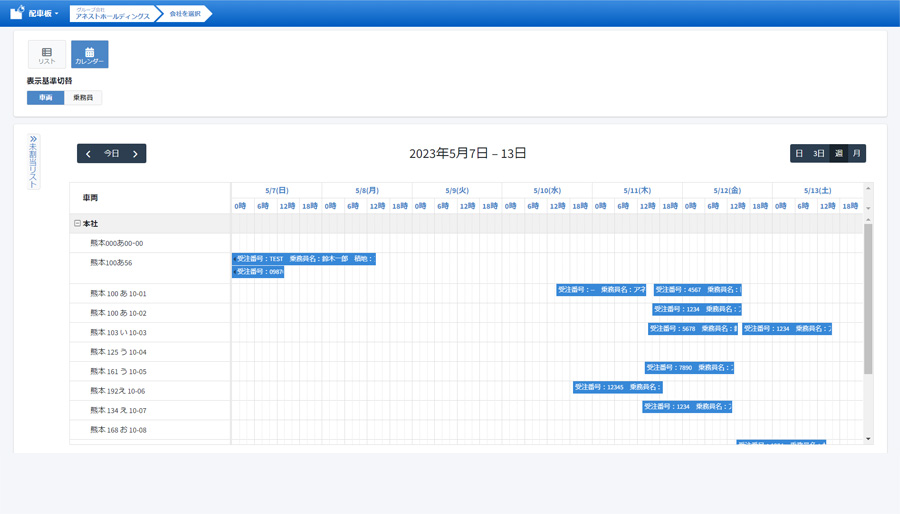Switch calendar to 月 month view
This screenshot has height=514, width=900.
click(x=856, y=154)
